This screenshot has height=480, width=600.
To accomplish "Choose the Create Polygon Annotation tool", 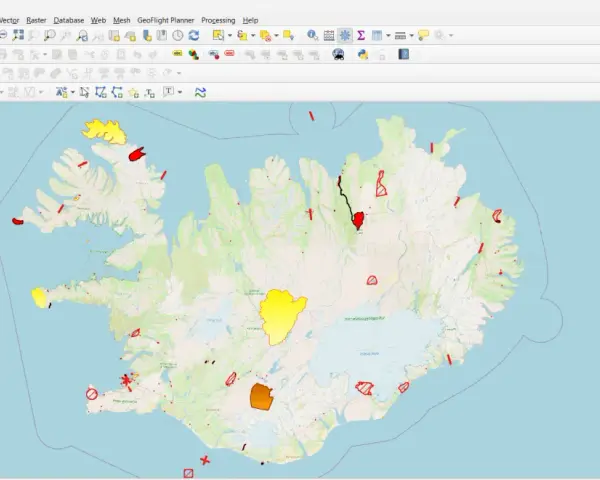I will pyautogui.click(x=101, y=92).
